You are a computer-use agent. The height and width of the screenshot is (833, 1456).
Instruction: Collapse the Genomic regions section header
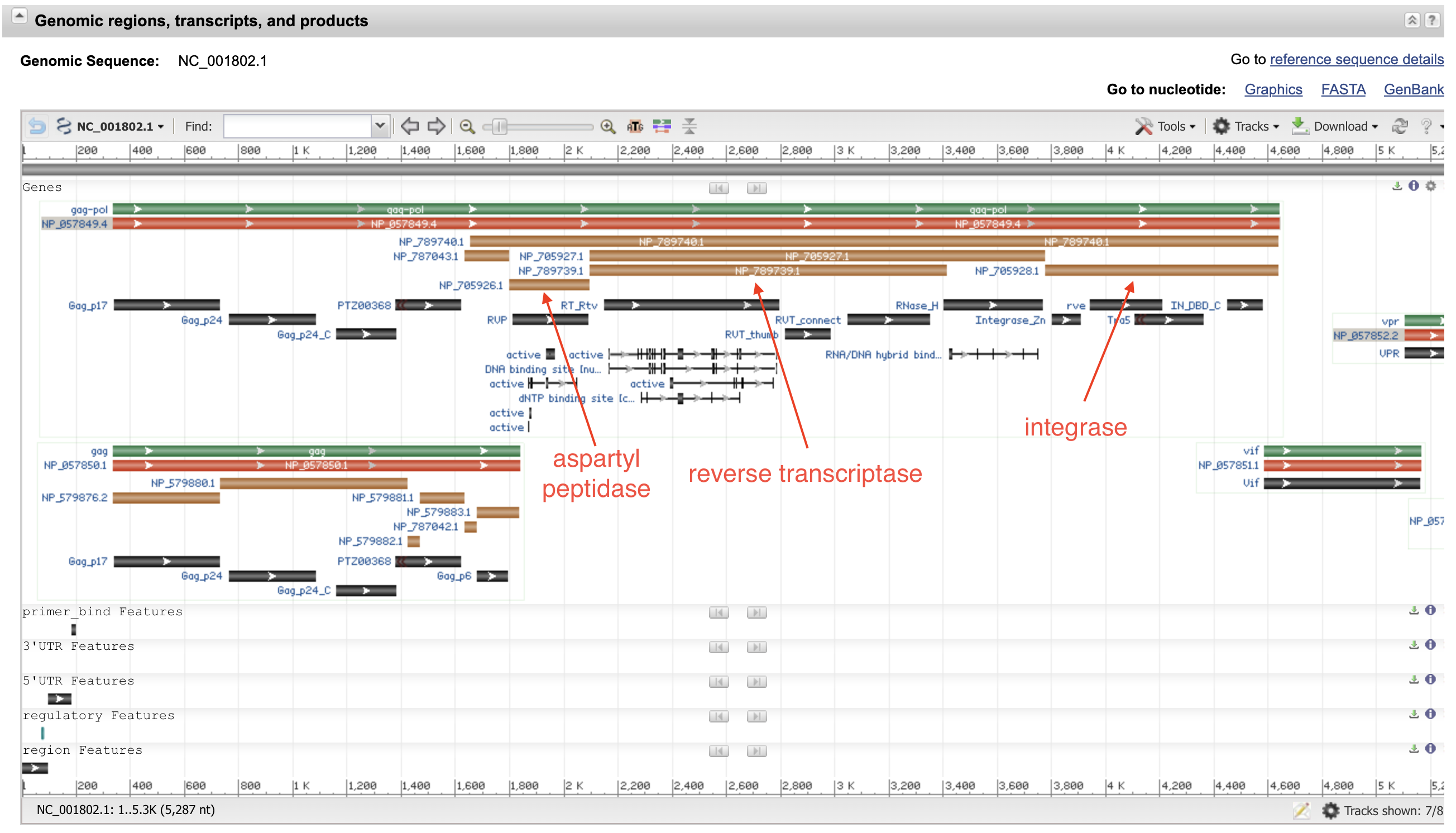coord(20,17)
